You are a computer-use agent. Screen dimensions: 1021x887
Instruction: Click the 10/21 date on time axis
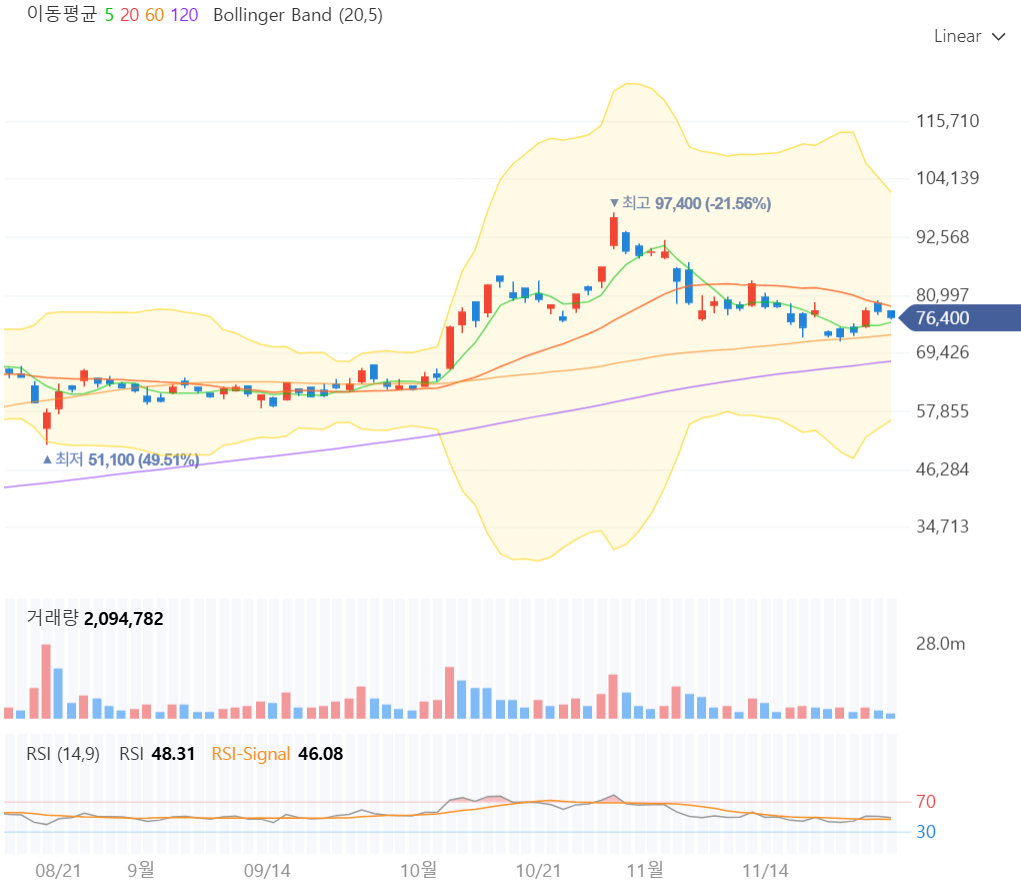(538, 871)
